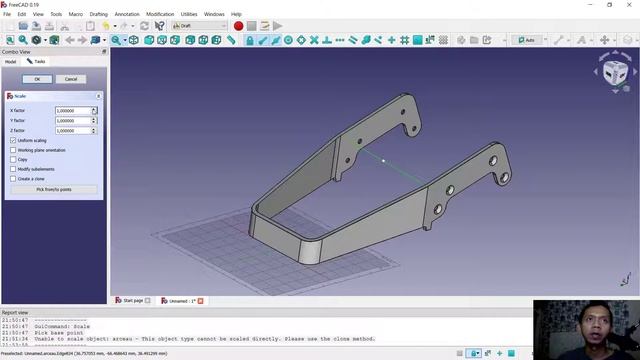
Task: Toggle the Snap Lock padlock icon
Action: pyautogui.click(x=249, y=40)
